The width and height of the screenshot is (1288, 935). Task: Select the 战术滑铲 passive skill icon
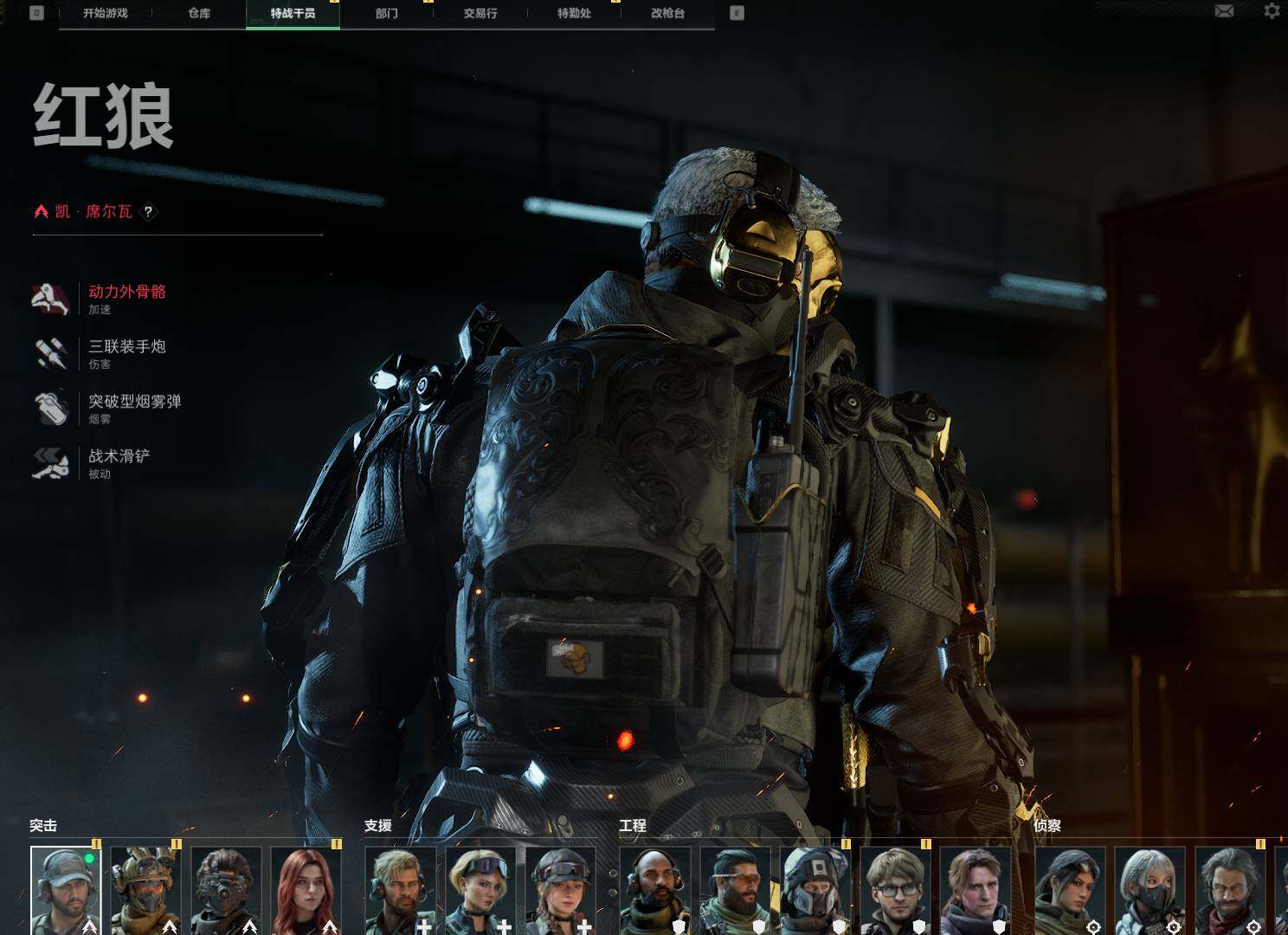[x=50, y=463]
